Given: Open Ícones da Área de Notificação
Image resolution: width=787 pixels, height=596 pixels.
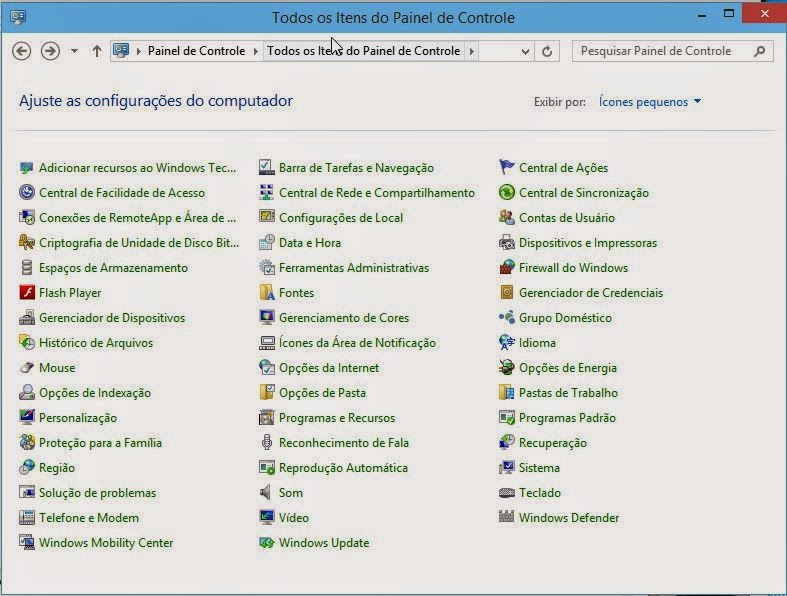Looking at the screenshot, I should click(x=357, y=343).
